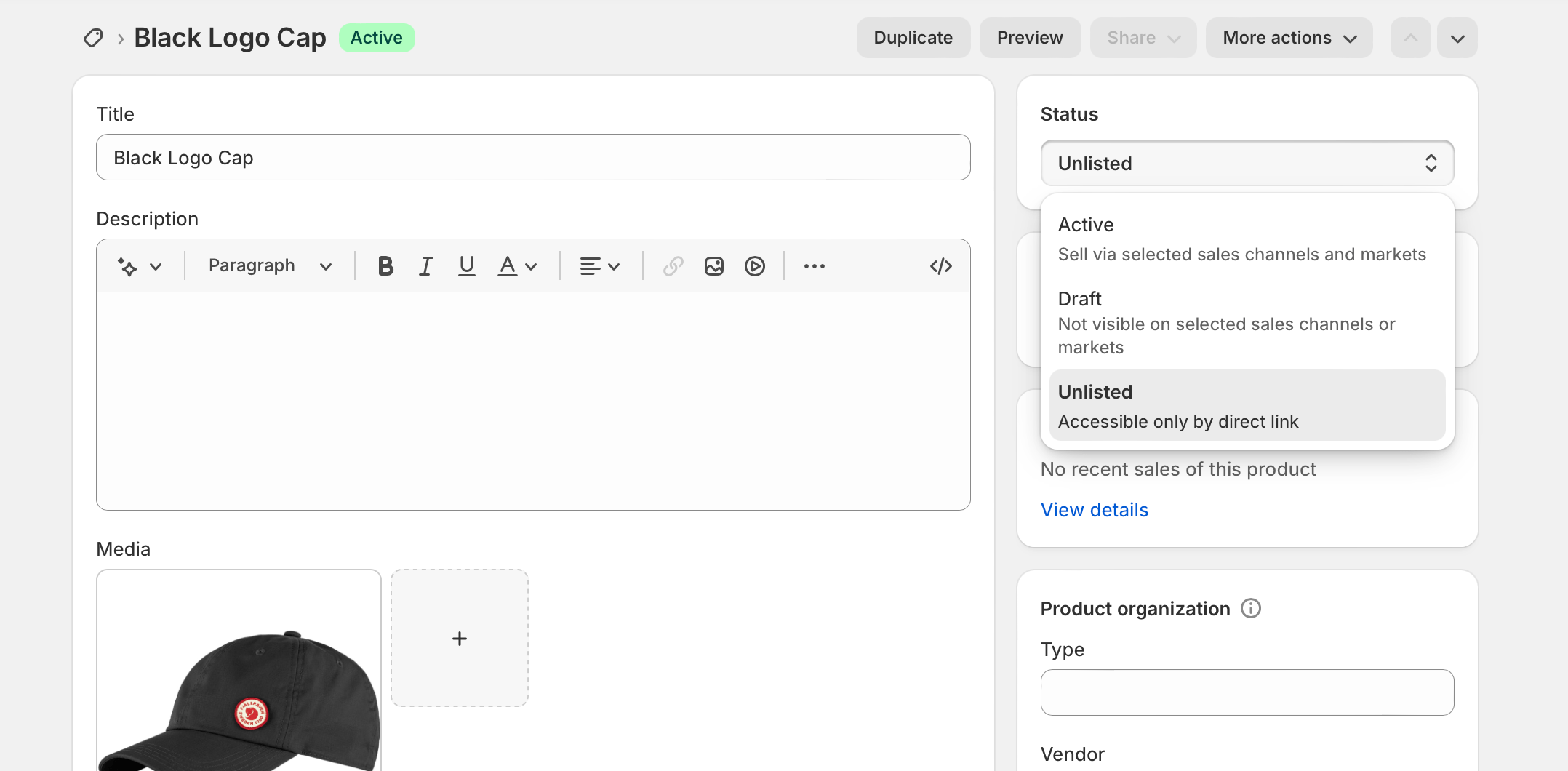Click the product Type input field
The height and width of the screenshot is (771, 1568).
(1247, 692)
